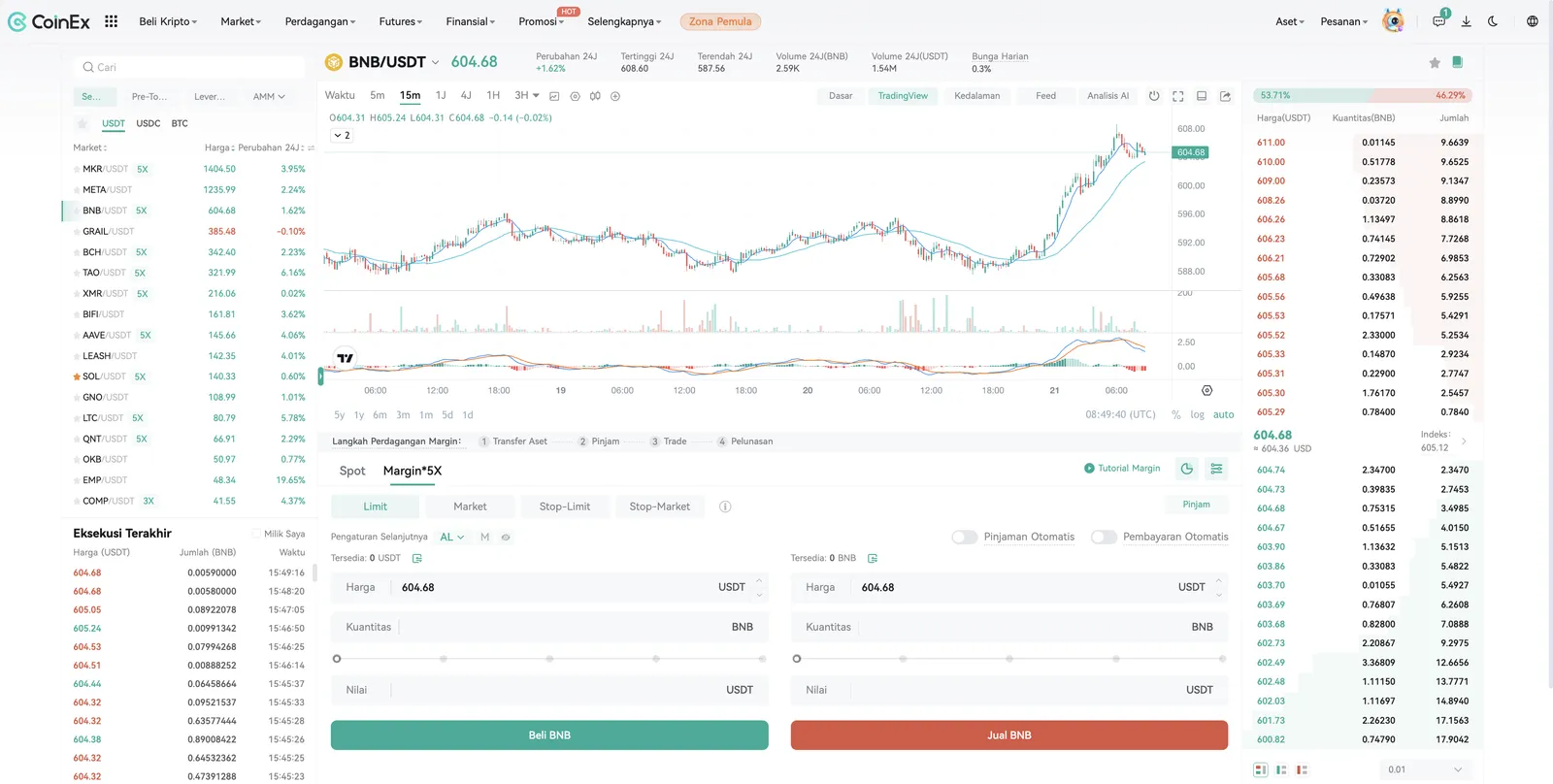The image size is (1553, 784).
Task: Open trade settings sliders icon
Action: click(1216, 469)
